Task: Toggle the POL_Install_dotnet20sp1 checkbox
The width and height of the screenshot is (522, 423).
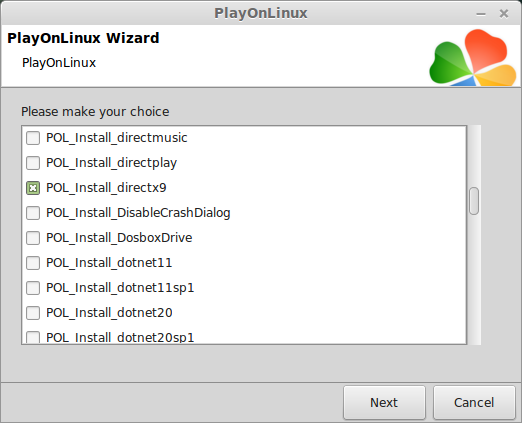Action: point(33,337)
